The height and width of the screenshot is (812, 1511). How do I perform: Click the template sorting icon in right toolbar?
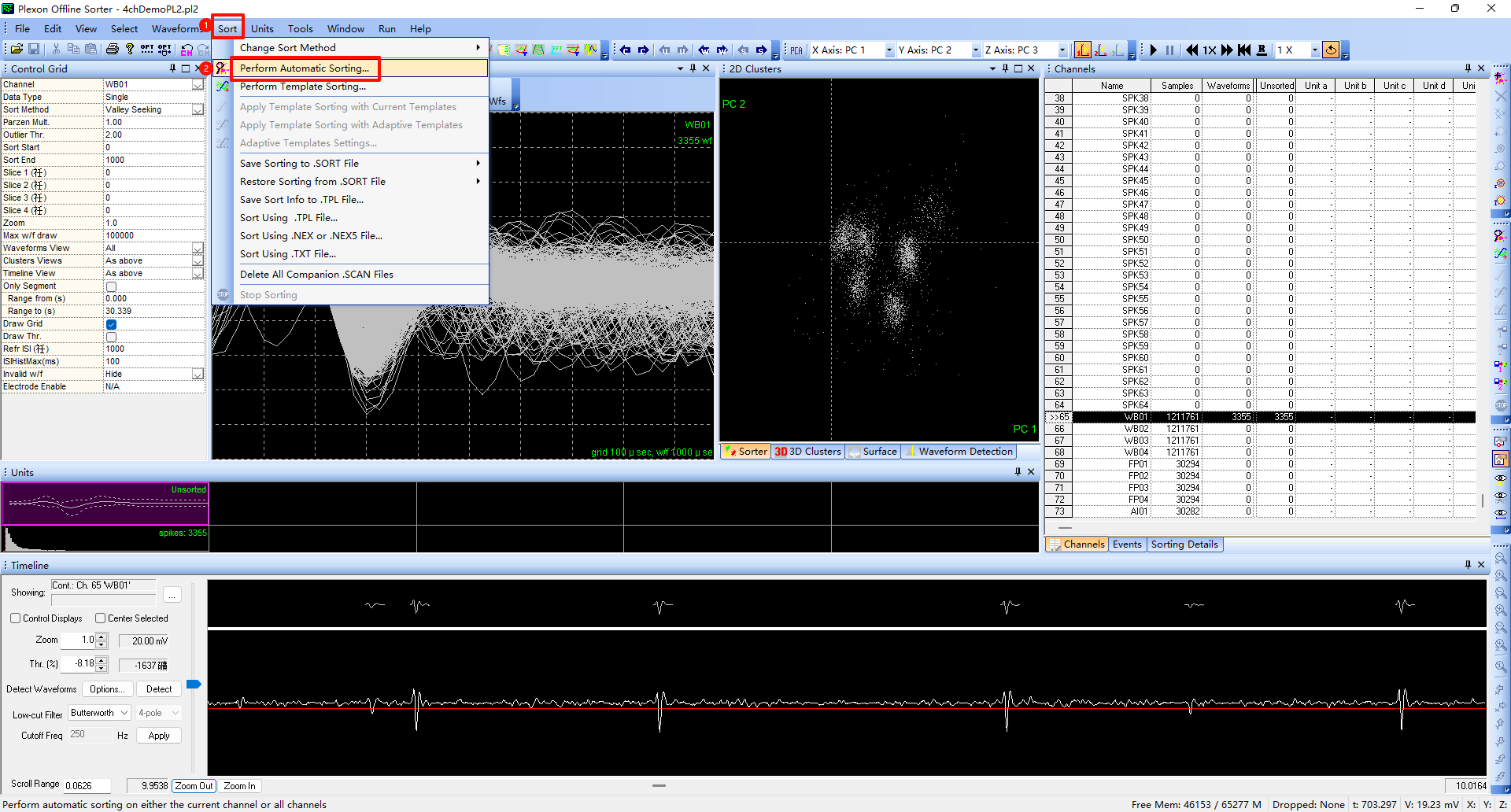(1501, 253)
